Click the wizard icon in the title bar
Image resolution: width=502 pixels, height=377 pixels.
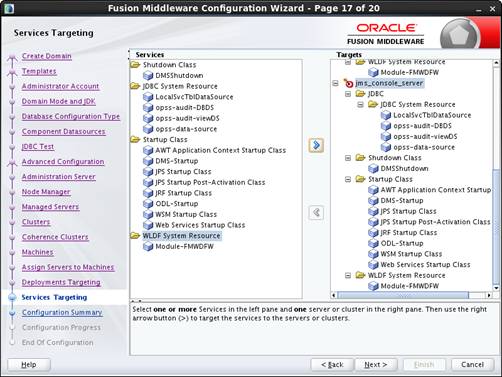[x=9, y=8]
